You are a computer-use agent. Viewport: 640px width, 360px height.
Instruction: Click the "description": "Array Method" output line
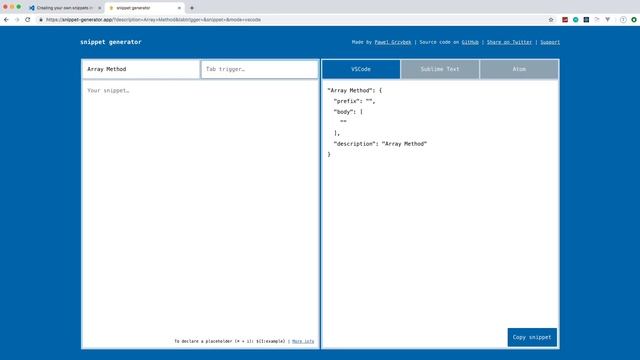click(380, 144)
